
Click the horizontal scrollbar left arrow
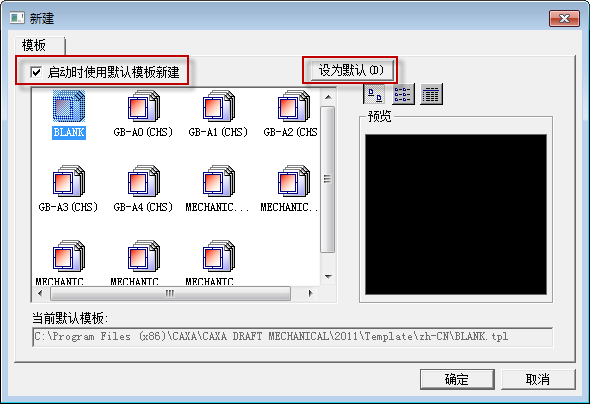tap(40, 293)
